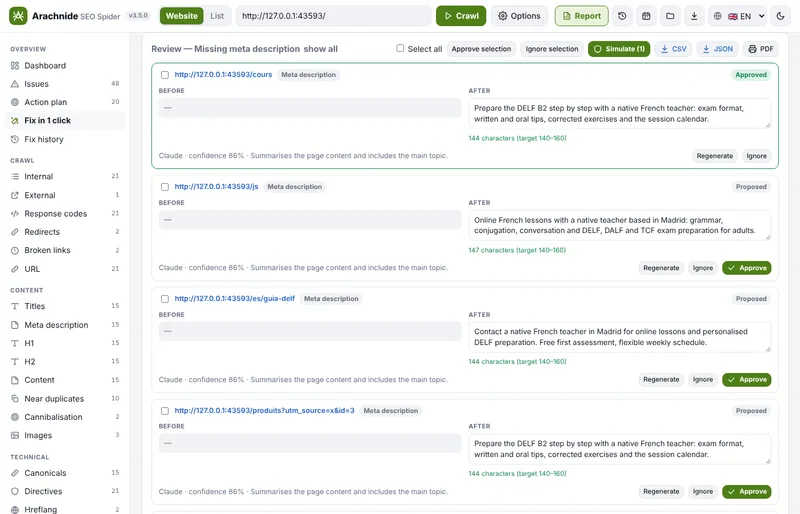Screen dimensions: 800x514
Task: Open the /produits?utm_source link
Action: [264, 410]
